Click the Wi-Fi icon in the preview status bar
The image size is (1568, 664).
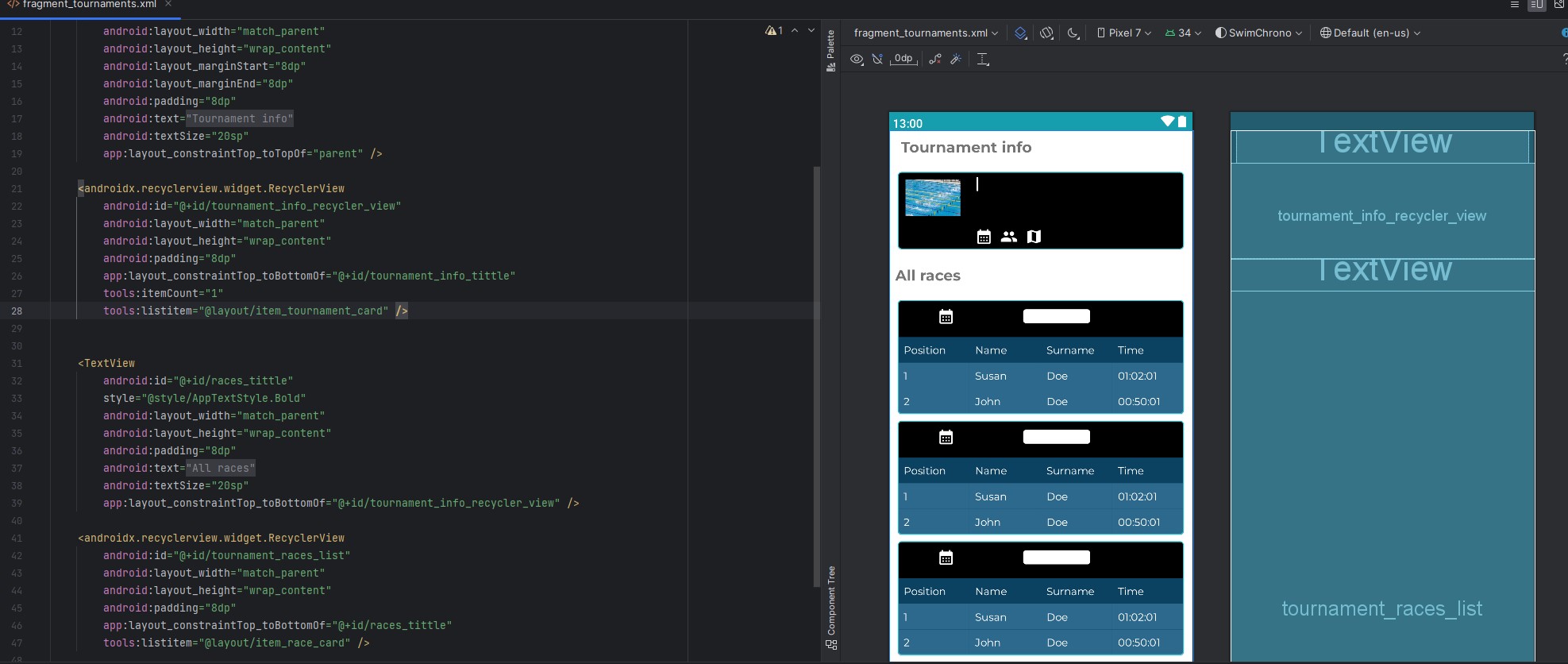[1167, 122]
